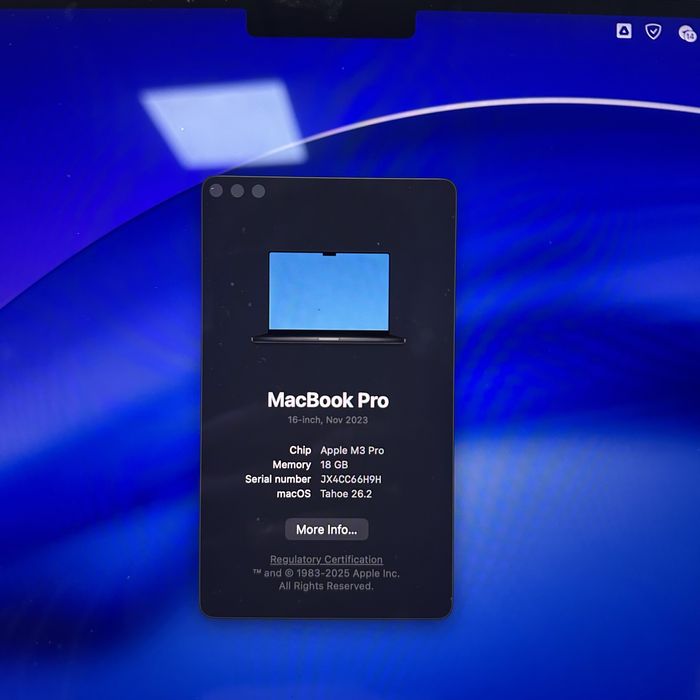Click the MacBook Pro laptop image
The width and height of the screenshot is (700, 700).
pos(329,298)
